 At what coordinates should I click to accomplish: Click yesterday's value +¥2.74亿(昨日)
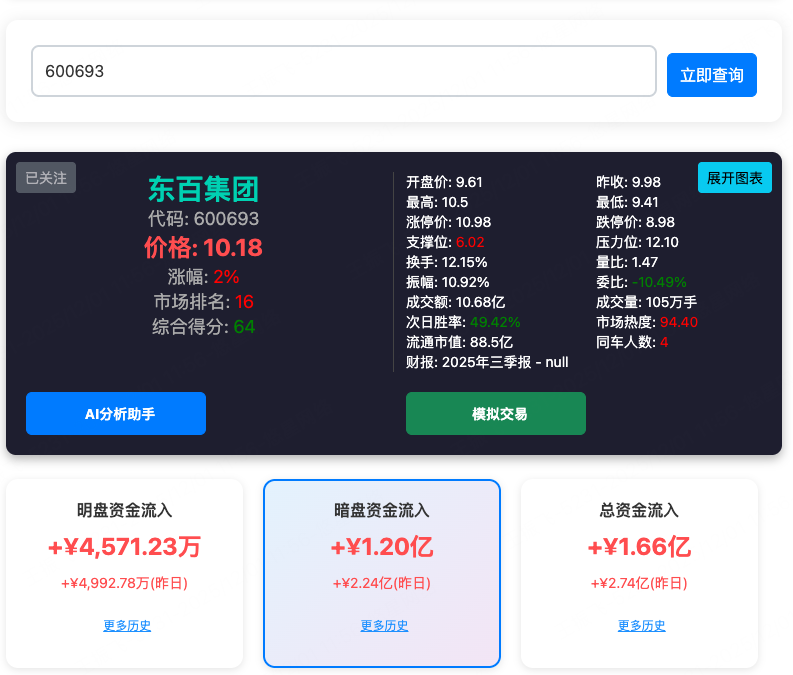(639, 583)
